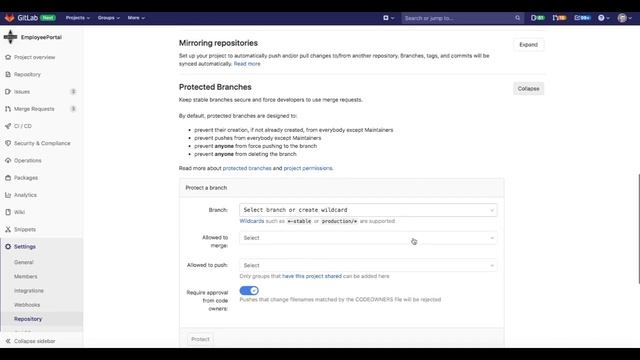Click the GitLab fox logo
640x360 pixels.
click(x=9, y=18)
